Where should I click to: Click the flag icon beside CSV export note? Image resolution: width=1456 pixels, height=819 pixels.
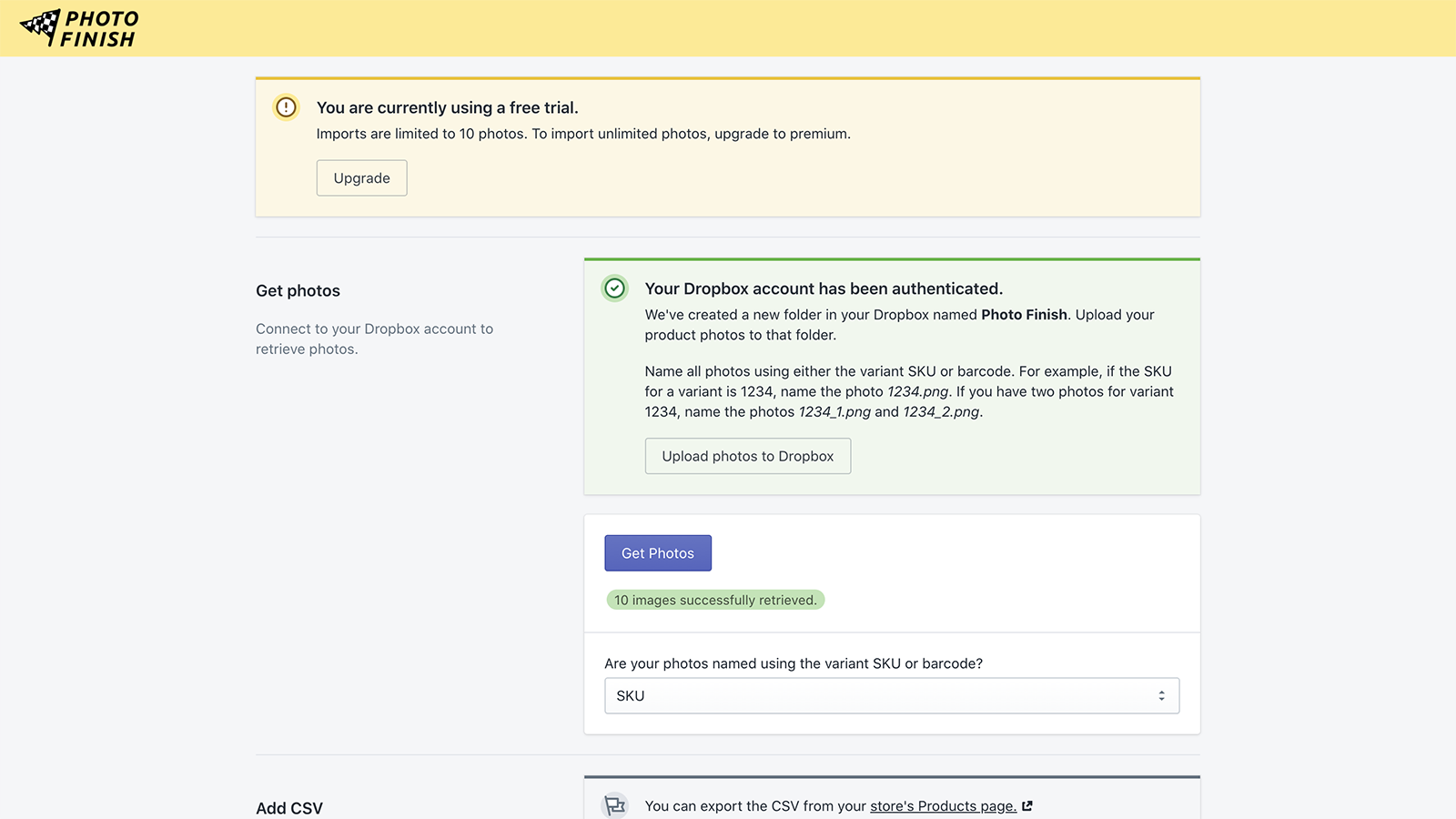coord(615,805)
